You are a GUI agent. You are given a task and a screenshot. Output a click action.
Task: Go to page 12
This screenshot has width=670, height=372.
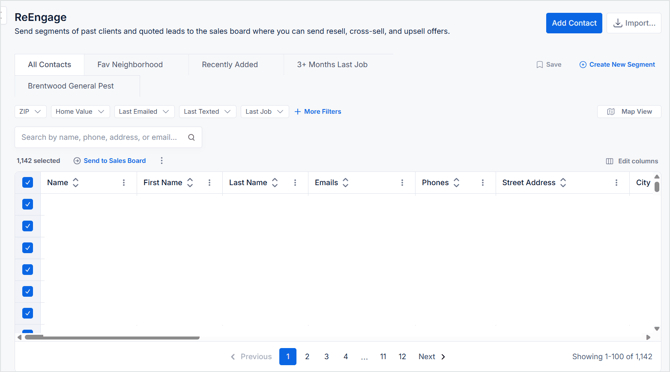pos(402,357)
